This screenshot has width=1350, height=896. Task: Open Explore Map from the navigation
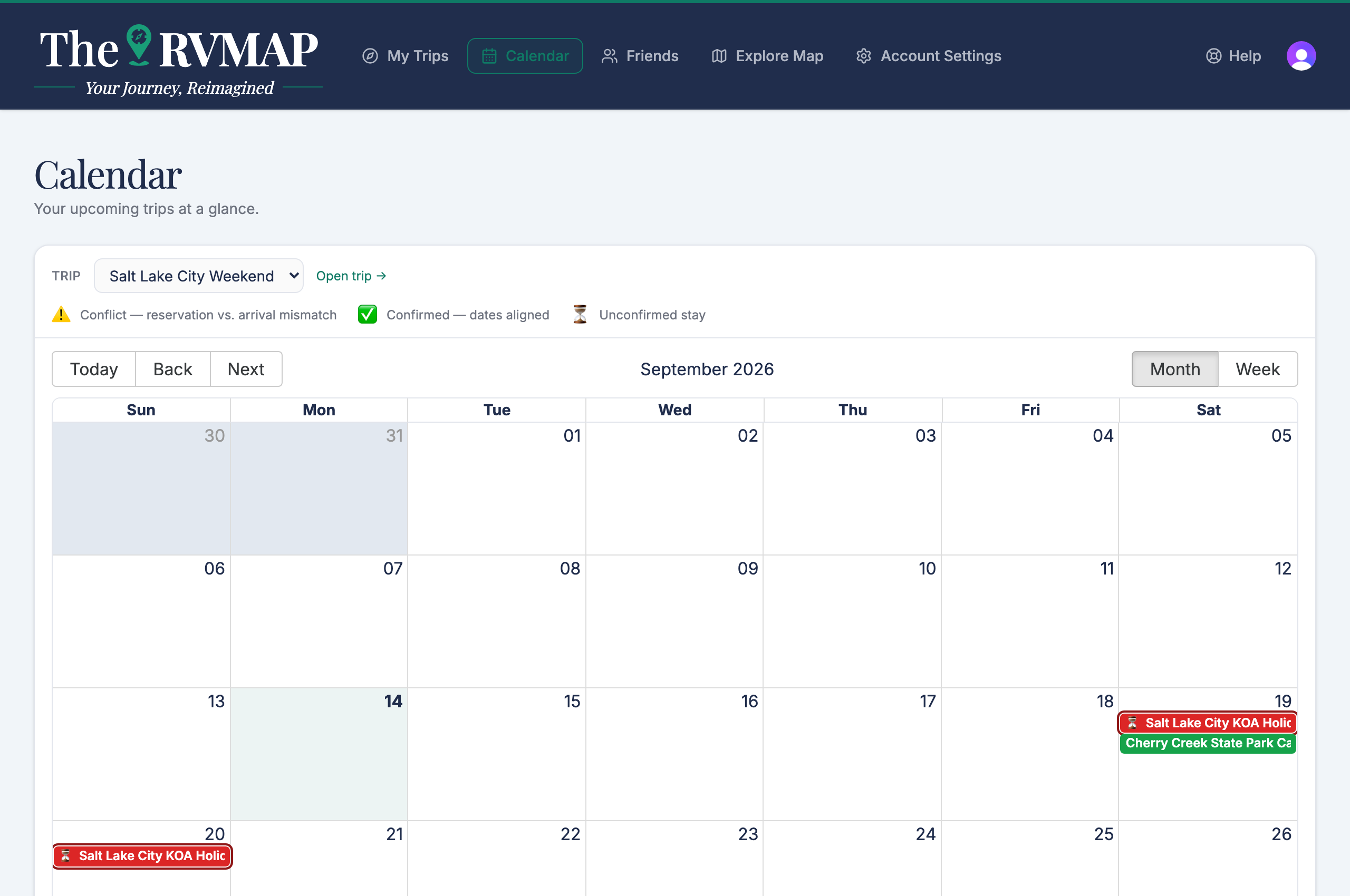click(x=767, y=56)
